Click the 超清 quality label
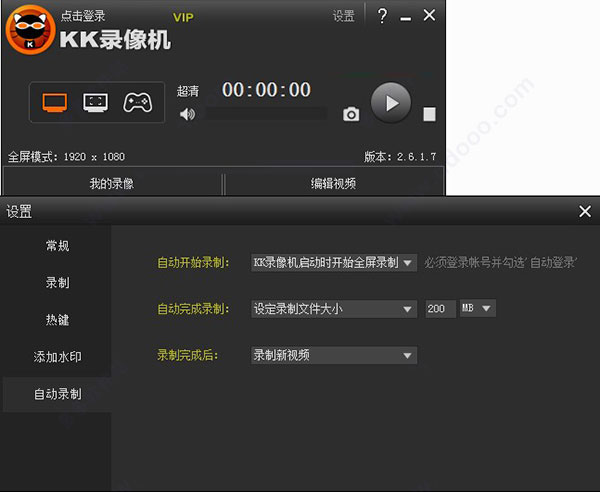The width and height of the screenshot is (600, 492). click(188, 91)
